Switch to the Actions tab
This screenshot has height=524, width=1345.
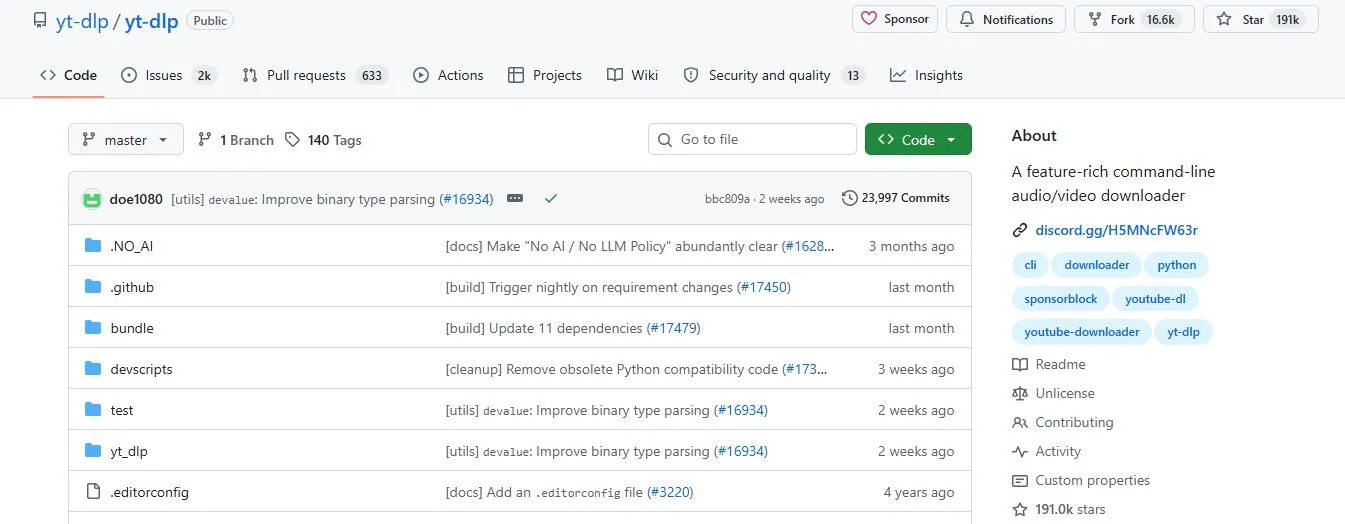click(448, 75)
